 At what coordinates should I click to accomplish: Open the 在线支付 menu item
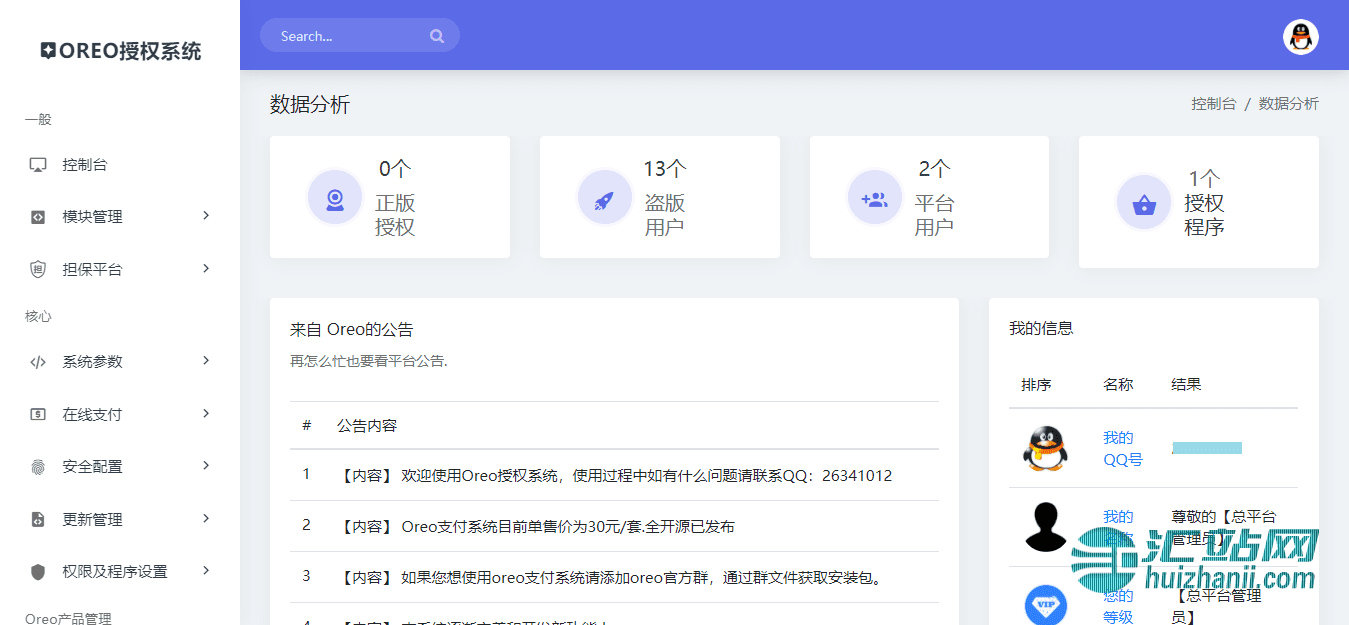(x=120, y=414)
